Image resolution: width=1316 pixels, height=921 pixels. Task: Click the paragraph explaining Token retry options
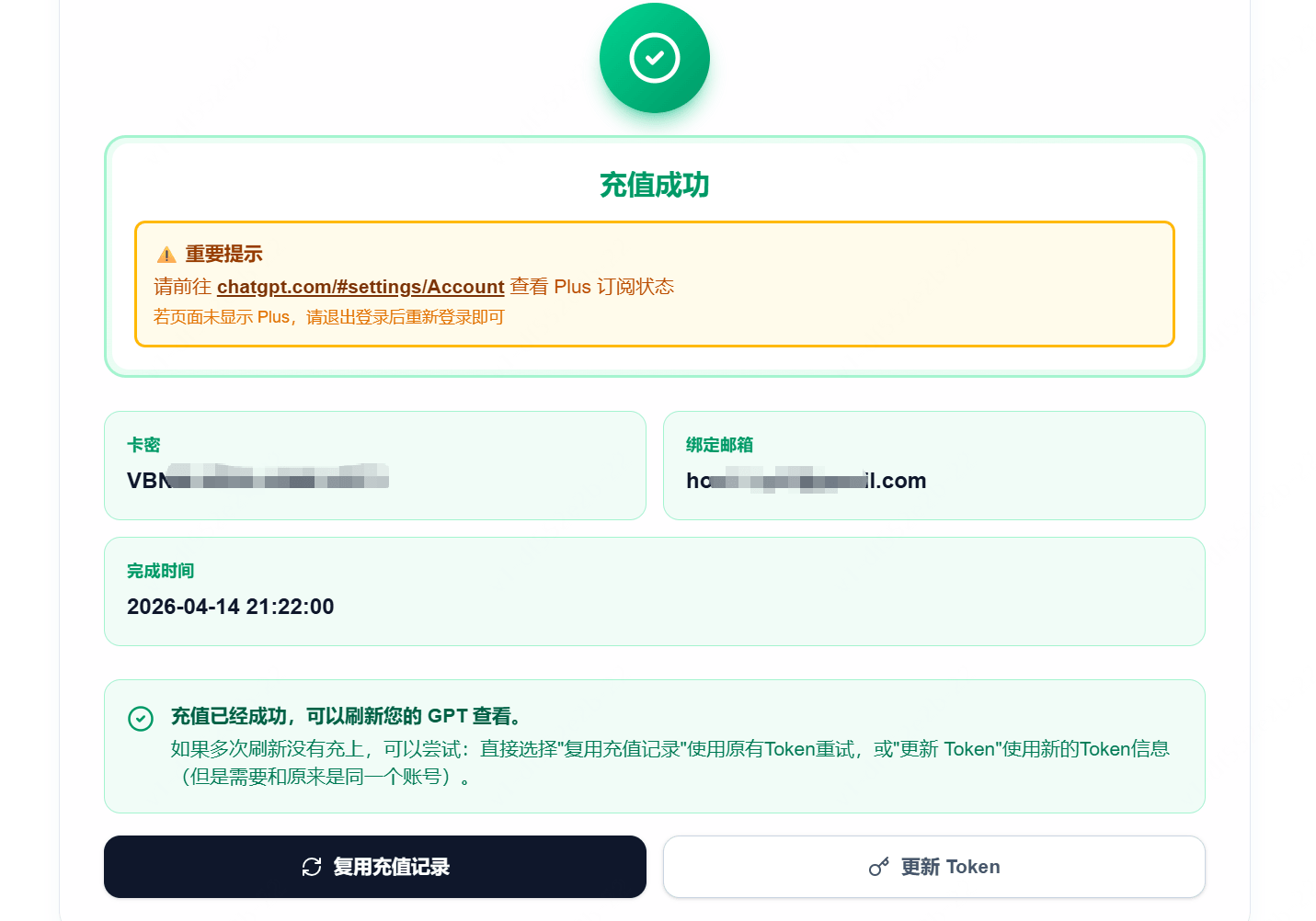(x=669, y=762)
